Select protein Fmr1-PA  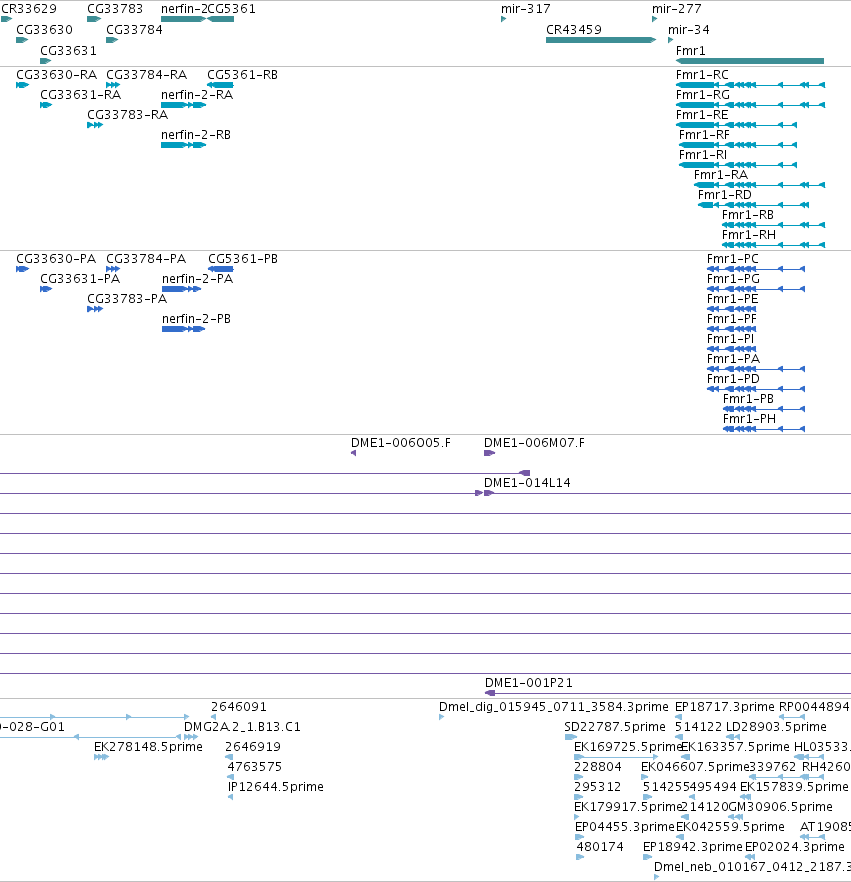(x=756, y=369)
